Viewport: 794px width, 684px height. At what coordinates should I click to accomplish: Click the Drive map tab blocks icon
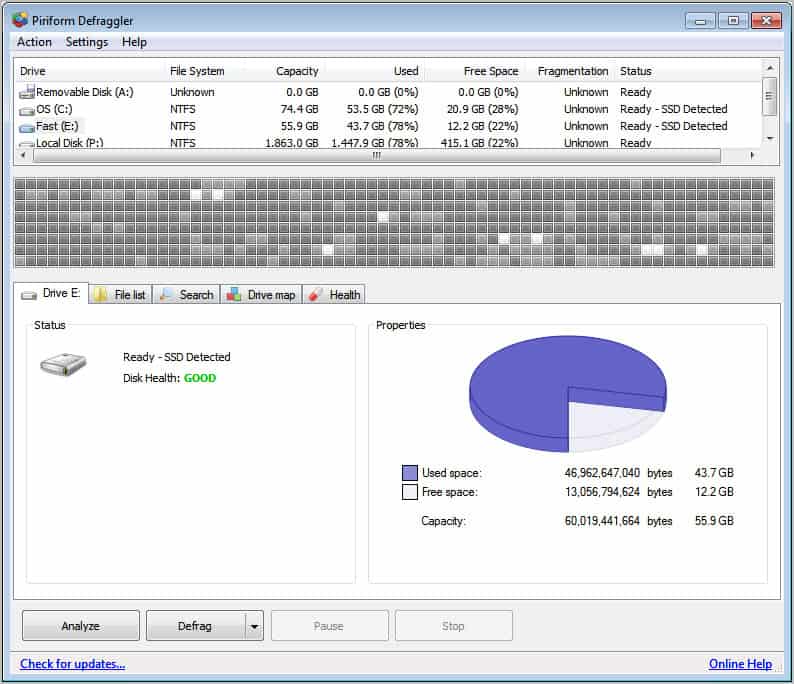234,294
